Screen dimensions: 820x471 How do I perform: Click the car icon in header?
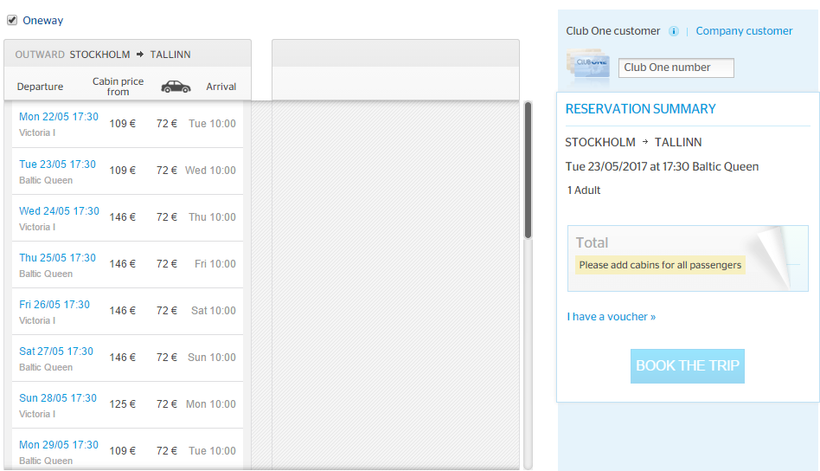176,87
